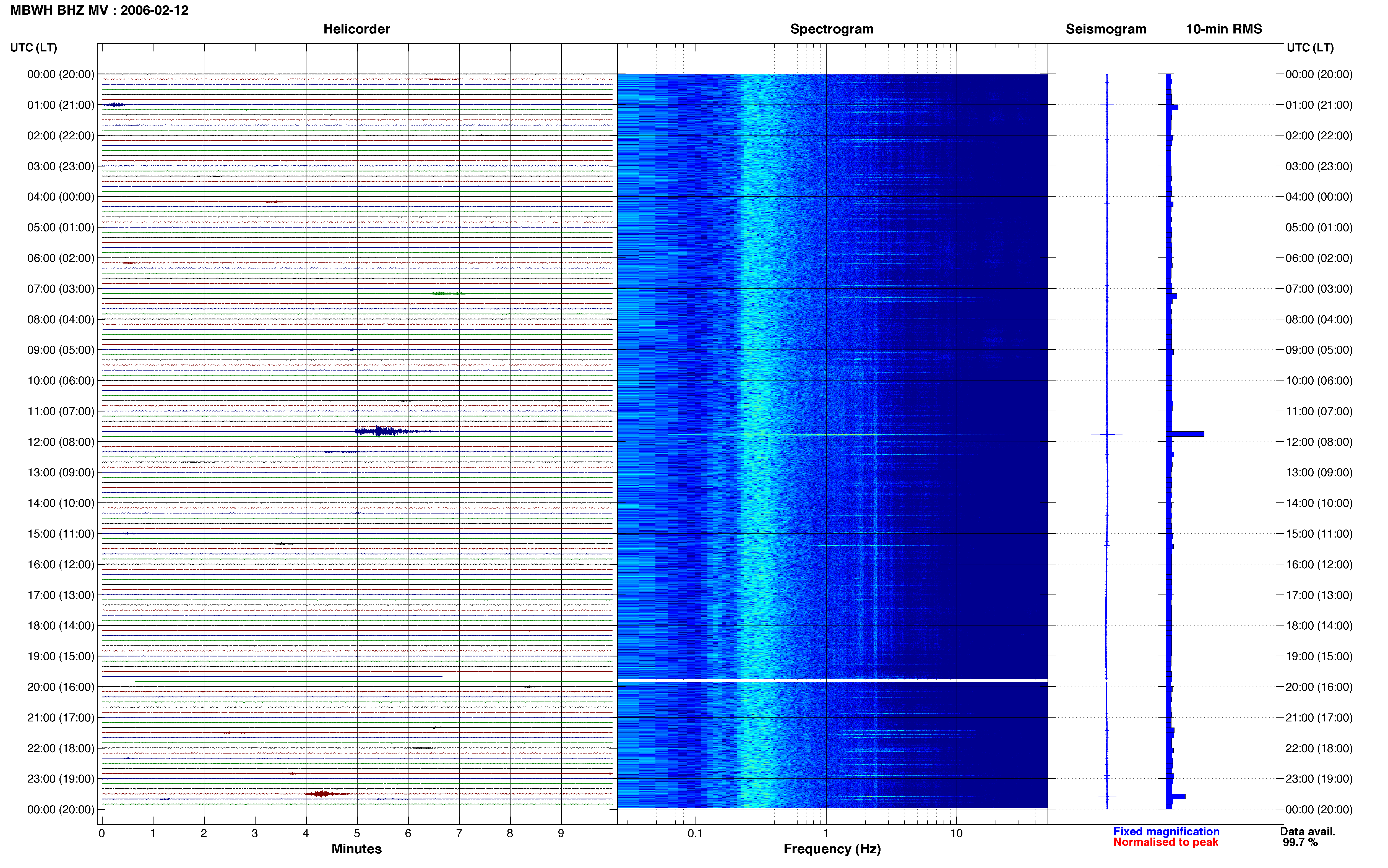Click the green event burst after 07:00
The height and width of the screenshot is (868, 1388).
[x=449, y=293]
